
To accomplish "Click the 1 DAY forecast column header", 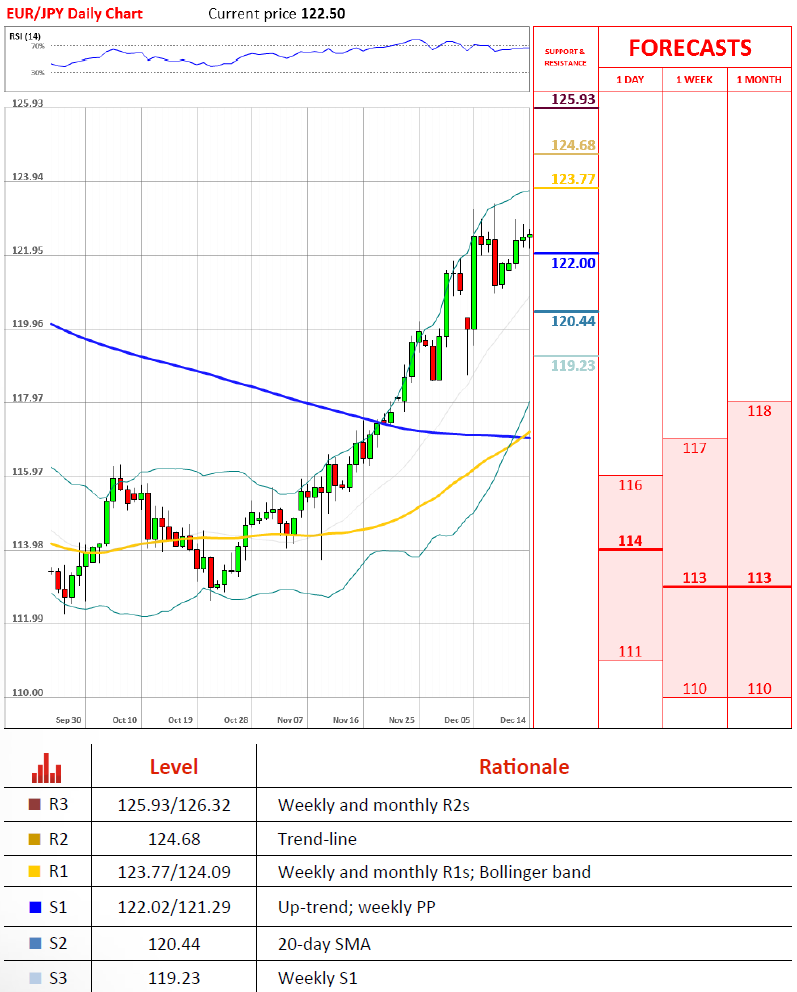I will tap(630, 80).
